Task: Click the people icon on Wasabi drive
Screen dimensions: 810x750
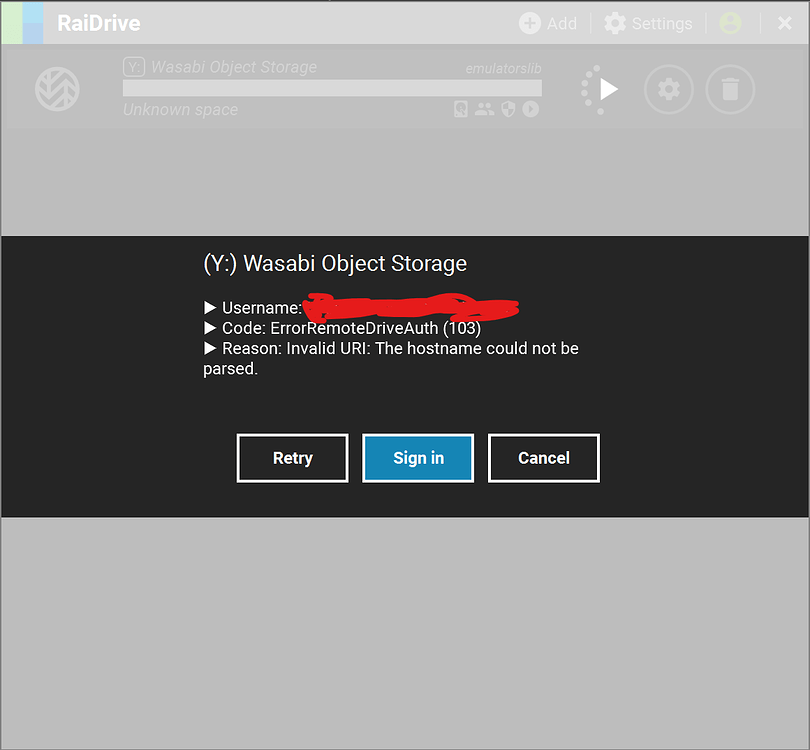Action: (x=485, y=109)
